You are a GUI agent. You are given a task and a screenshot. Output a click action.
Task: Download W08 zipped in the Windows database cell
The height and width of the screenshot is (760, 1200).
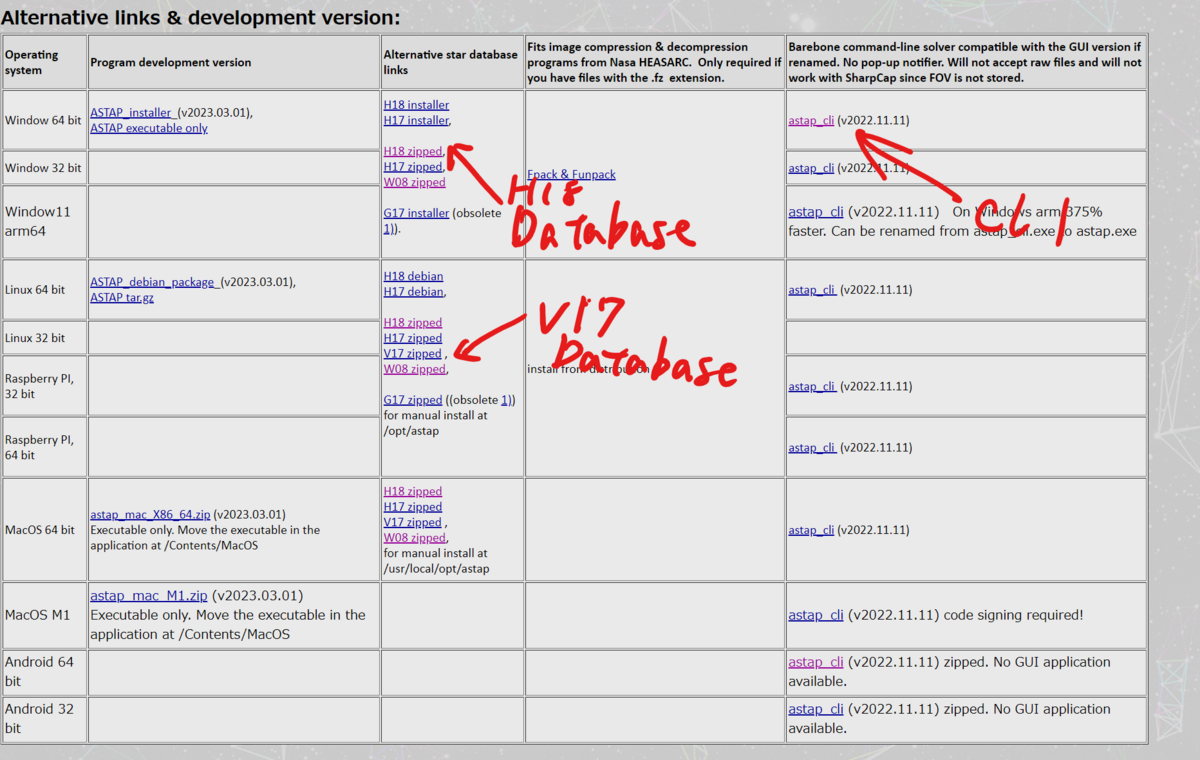pos(415,183)
